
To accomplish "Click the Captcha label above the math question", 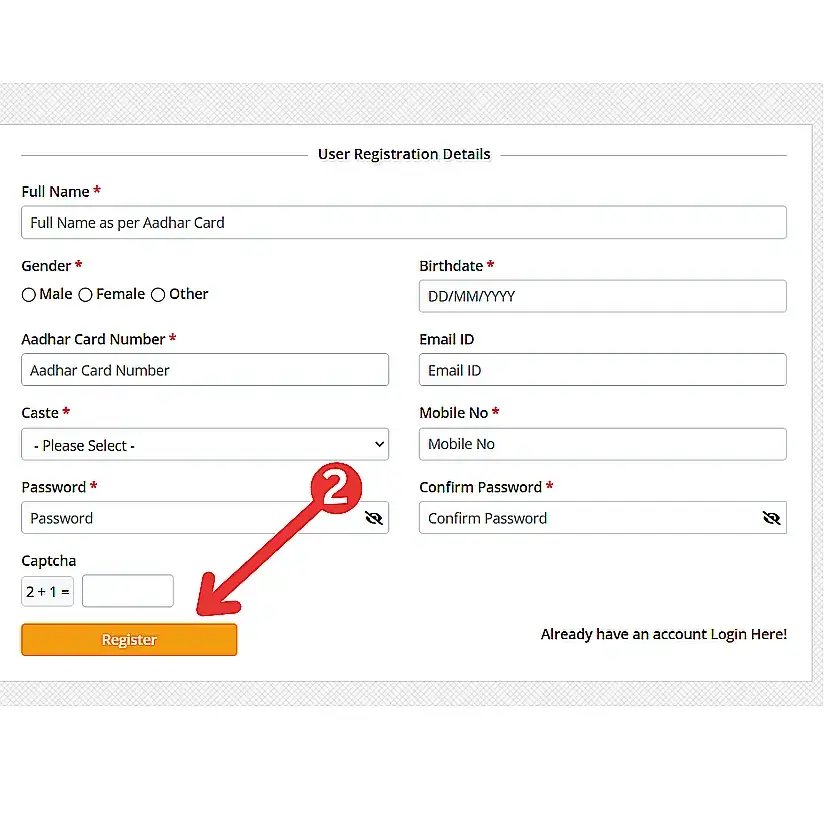I will point(48,561).
